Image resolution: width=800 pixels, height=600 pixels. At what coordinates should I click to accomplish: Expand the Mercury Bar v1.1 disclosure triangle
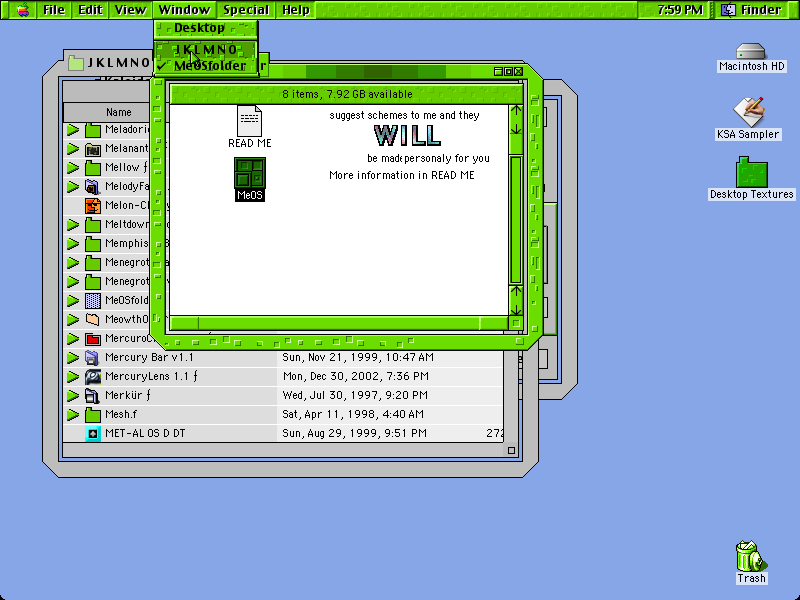[73, 358]
